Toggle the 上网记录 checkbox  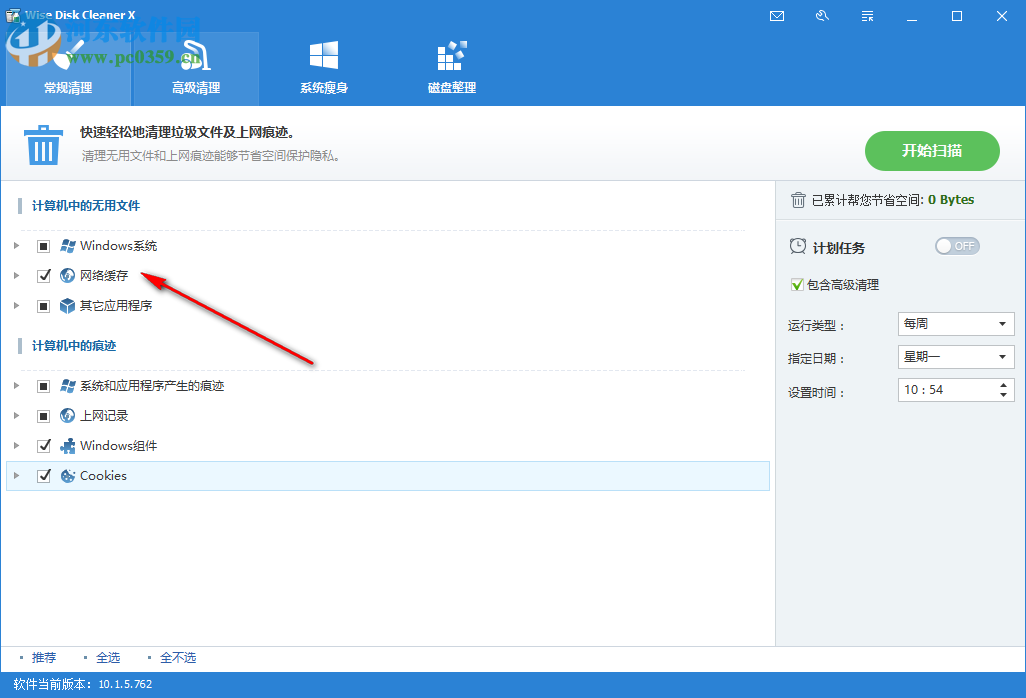pyautogui.click(x=44, y=415)
